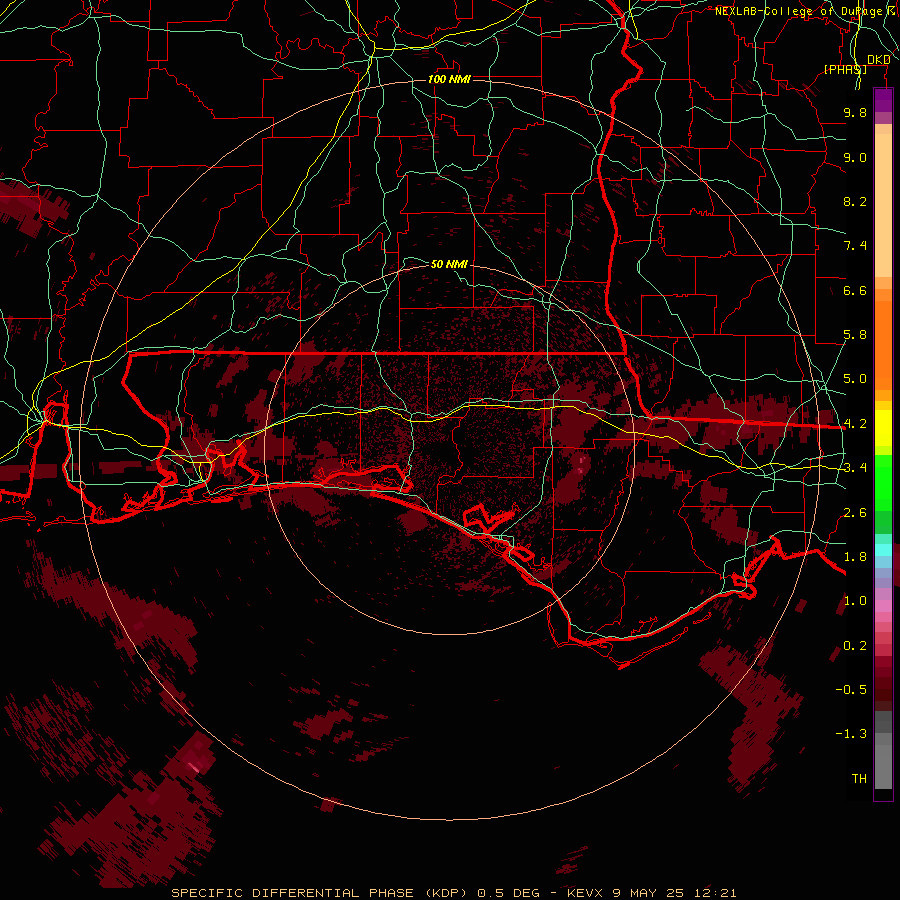Click the "DKD" label above the color scale
This screenshot has height=900, width=900.
coord(878,60)
